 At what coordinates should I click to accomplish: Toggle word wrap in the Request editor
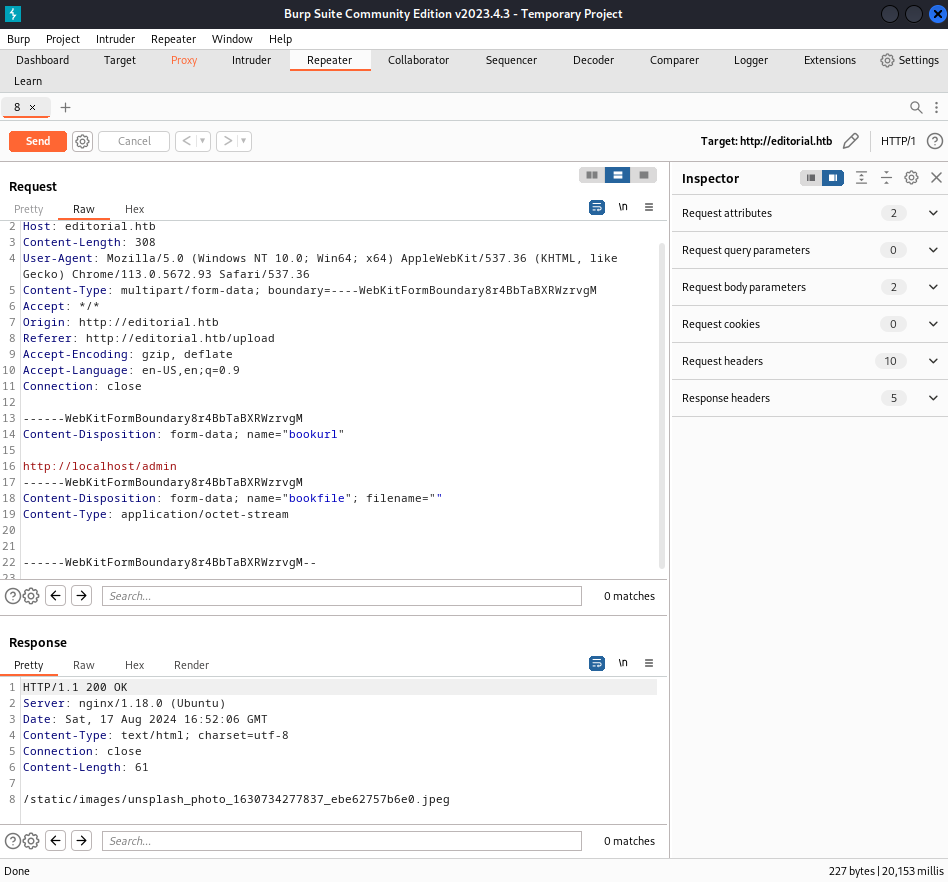(x=597, y=207)
